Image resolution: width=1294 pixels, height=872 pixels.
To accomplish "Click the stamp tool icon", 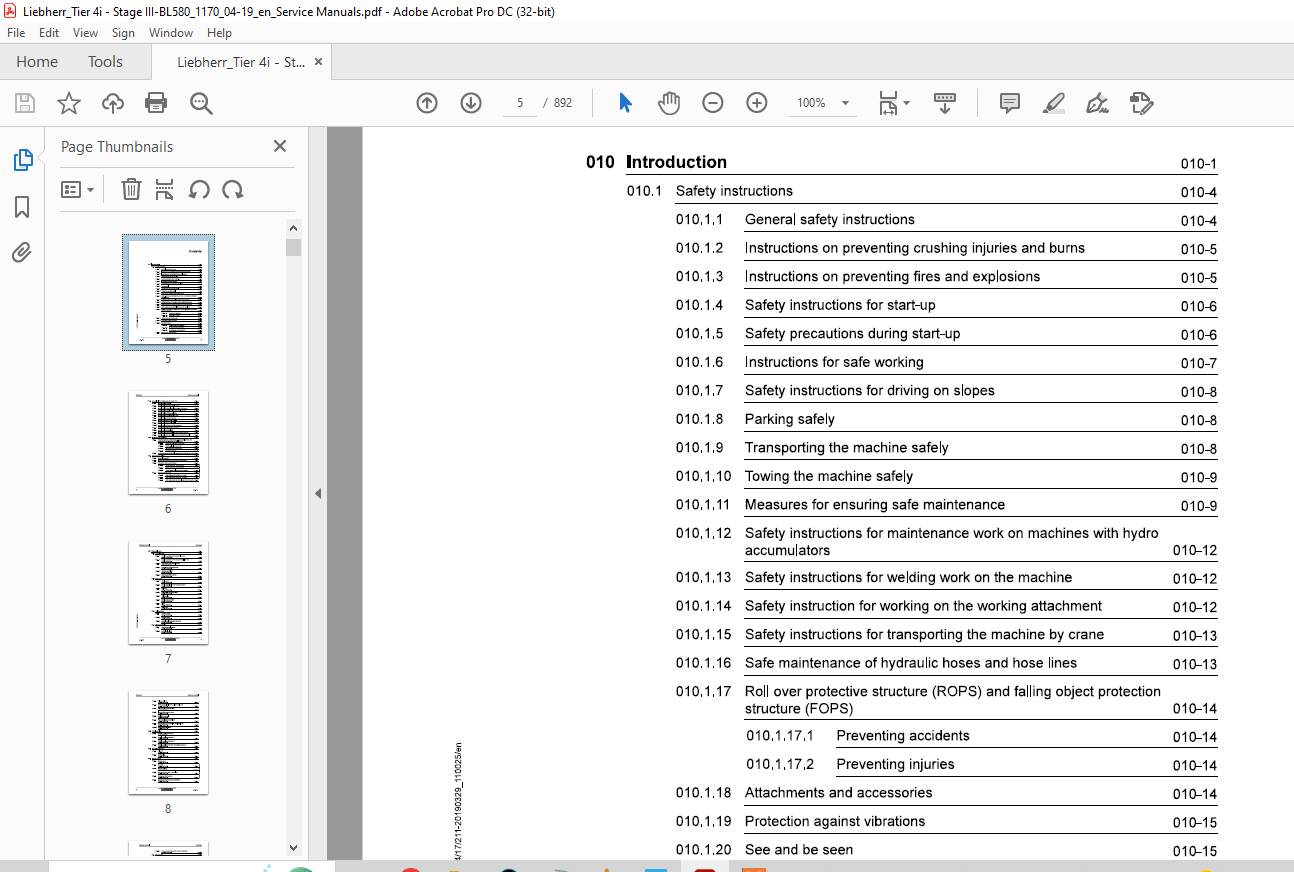I will pos(1141,103).
